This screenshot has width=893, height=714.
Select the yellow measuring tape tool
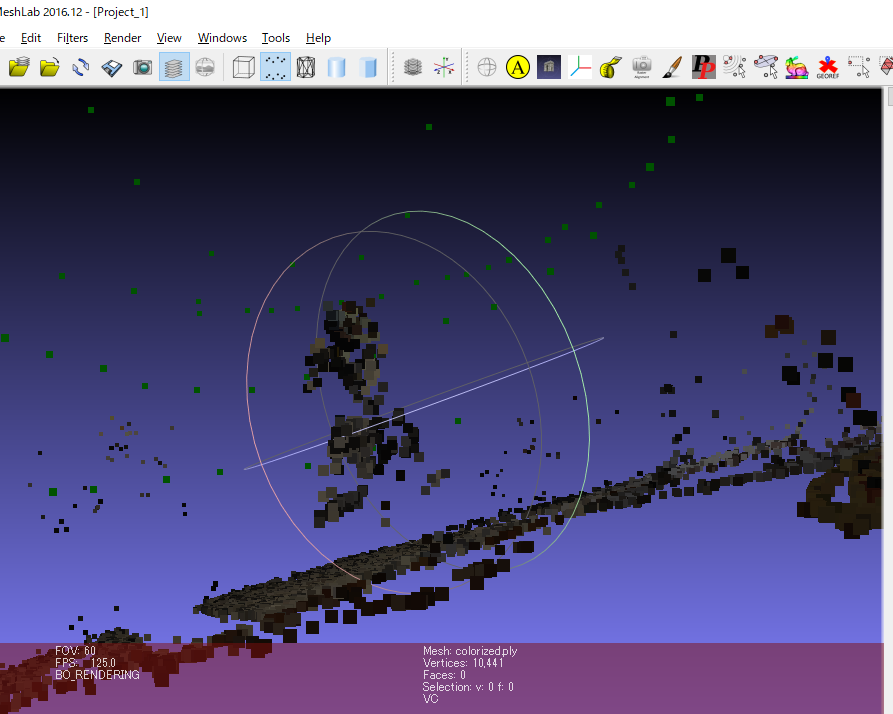(x=611, y=67)
